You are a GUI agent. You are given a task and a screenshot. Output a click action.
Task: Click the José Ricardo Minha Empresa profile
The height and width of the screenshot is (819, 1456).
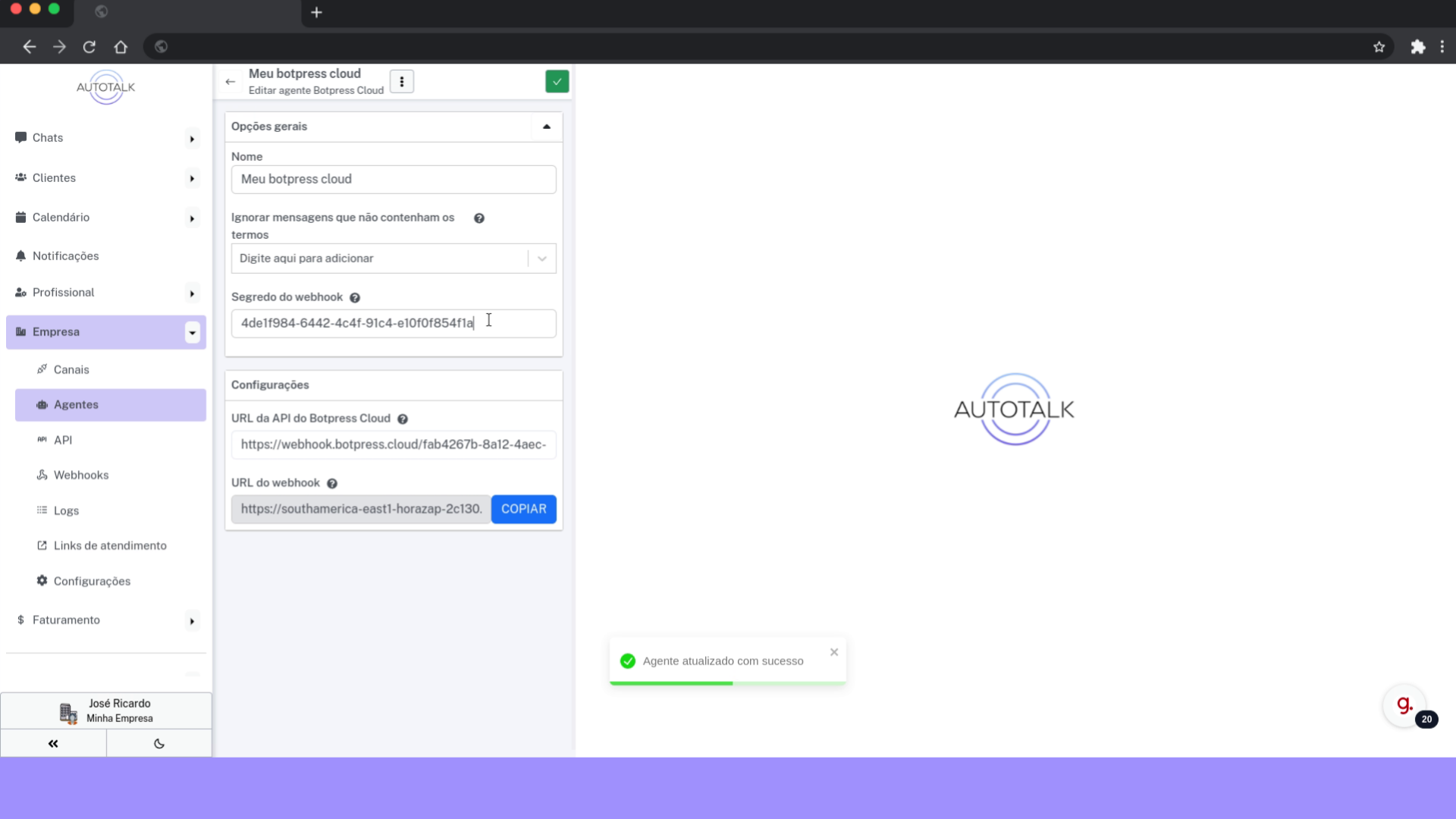[x=106, y=711]
